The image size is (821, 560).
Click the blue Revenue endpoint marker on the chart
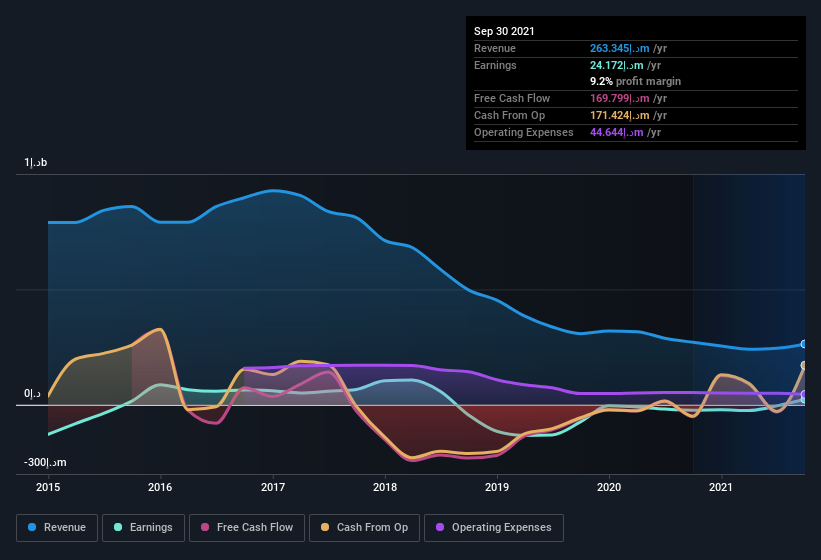click(804, 344)
